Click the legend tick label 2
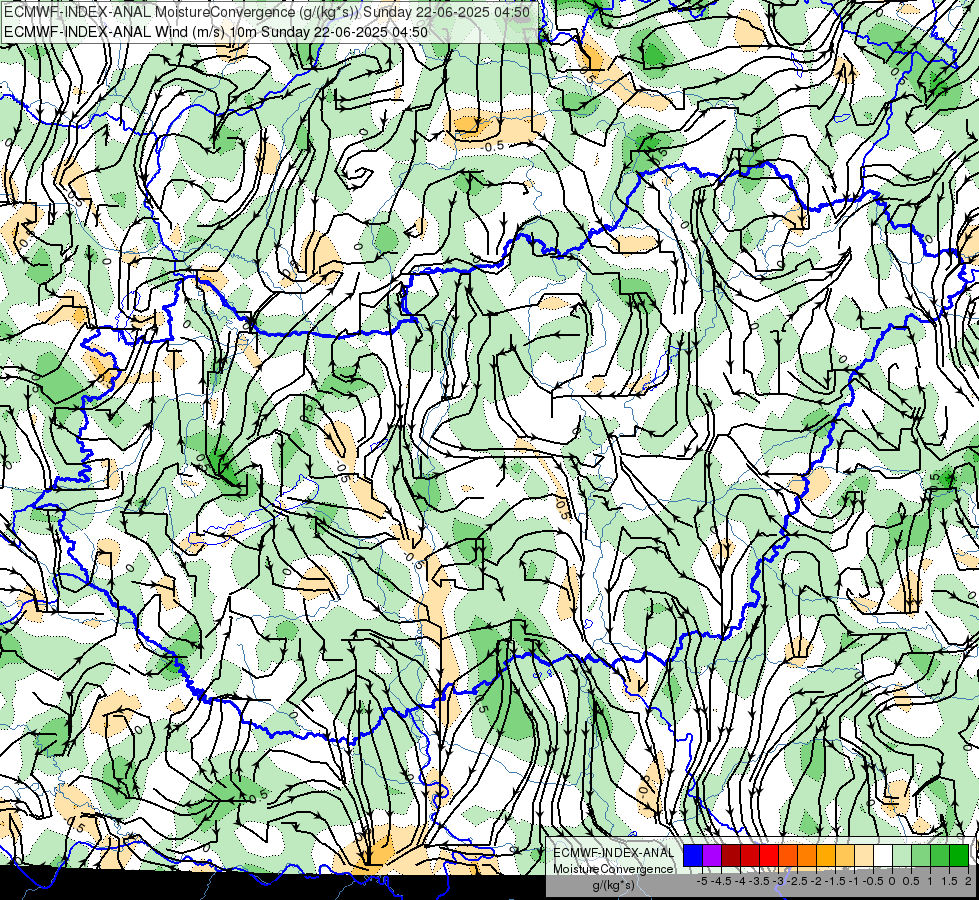The height and width of the screenshot is (900, 979). pos(968,881)
